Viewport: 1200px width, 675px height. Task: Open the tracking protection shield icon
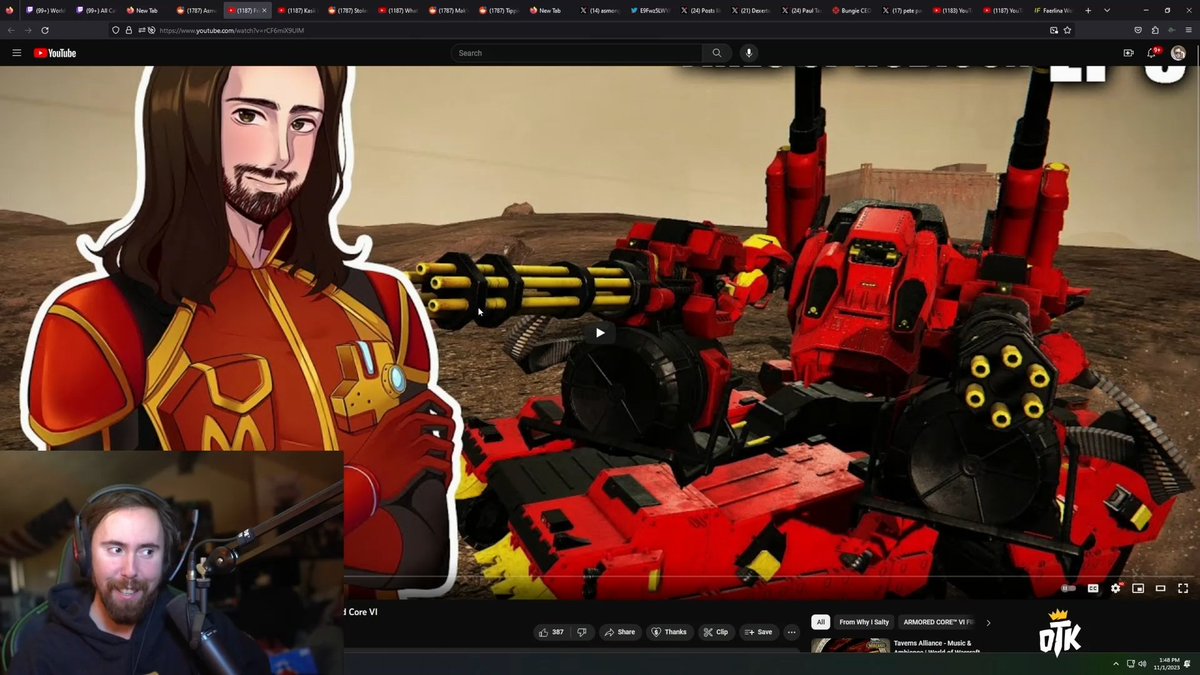[117, 30]
